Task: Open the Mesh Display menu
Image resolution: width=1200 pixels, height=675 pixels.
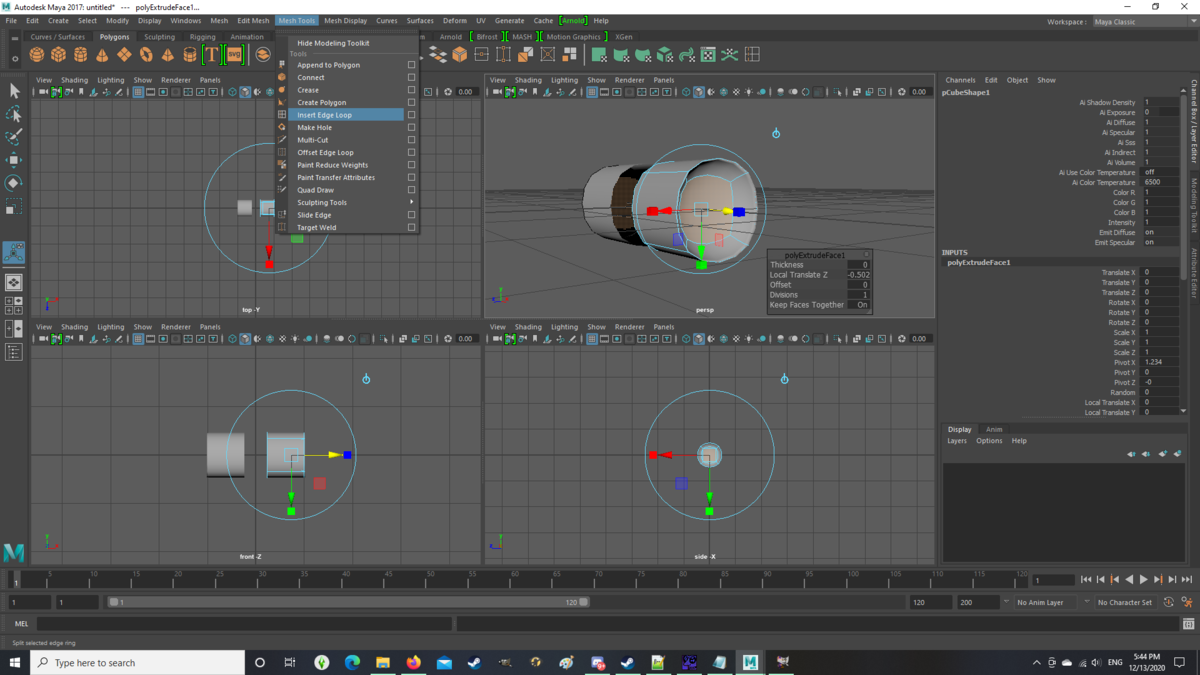Action: [x=345, y=20]
